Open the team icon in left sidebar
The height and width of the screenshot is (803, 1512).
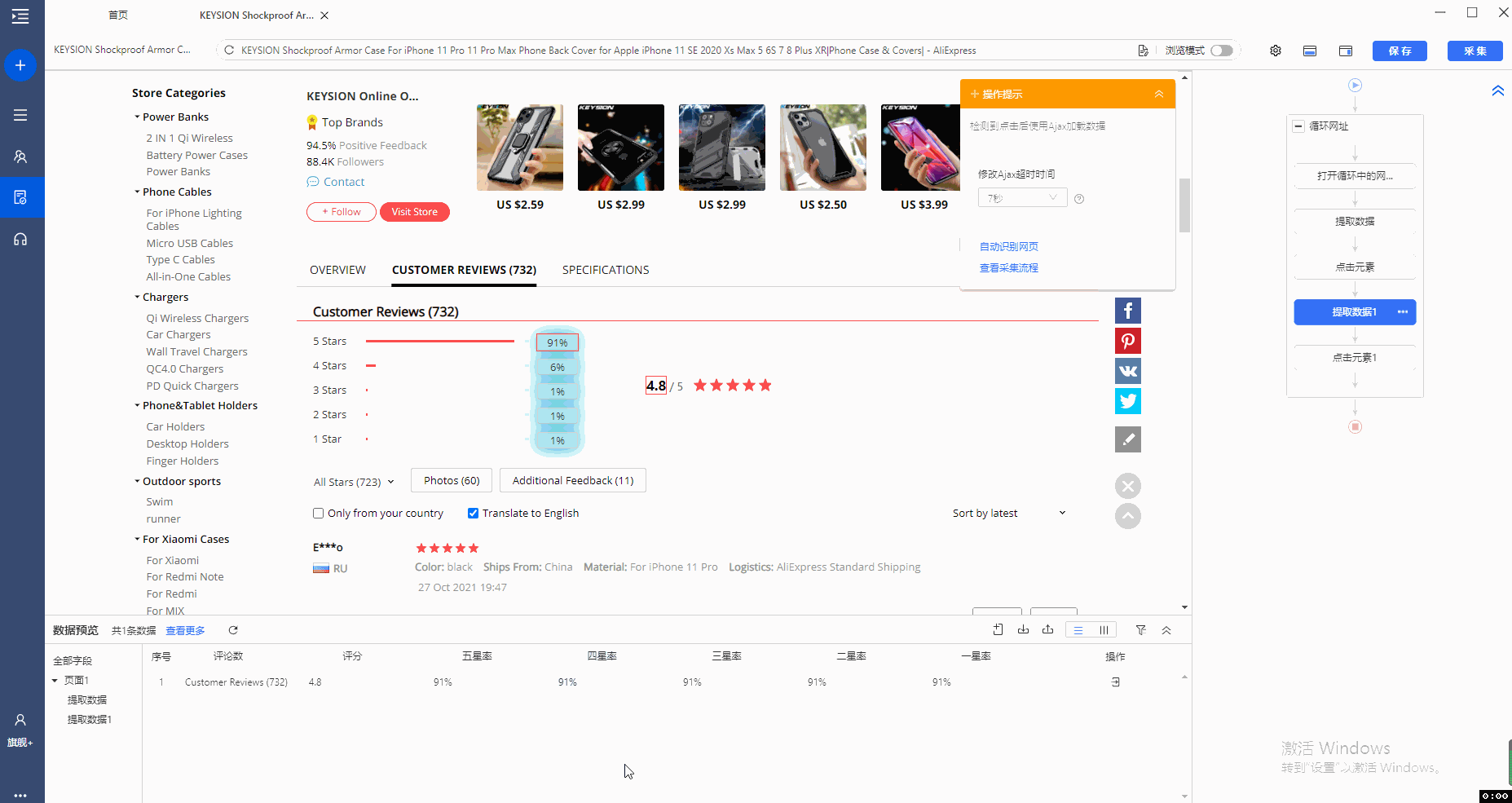[x=20, y=157]
